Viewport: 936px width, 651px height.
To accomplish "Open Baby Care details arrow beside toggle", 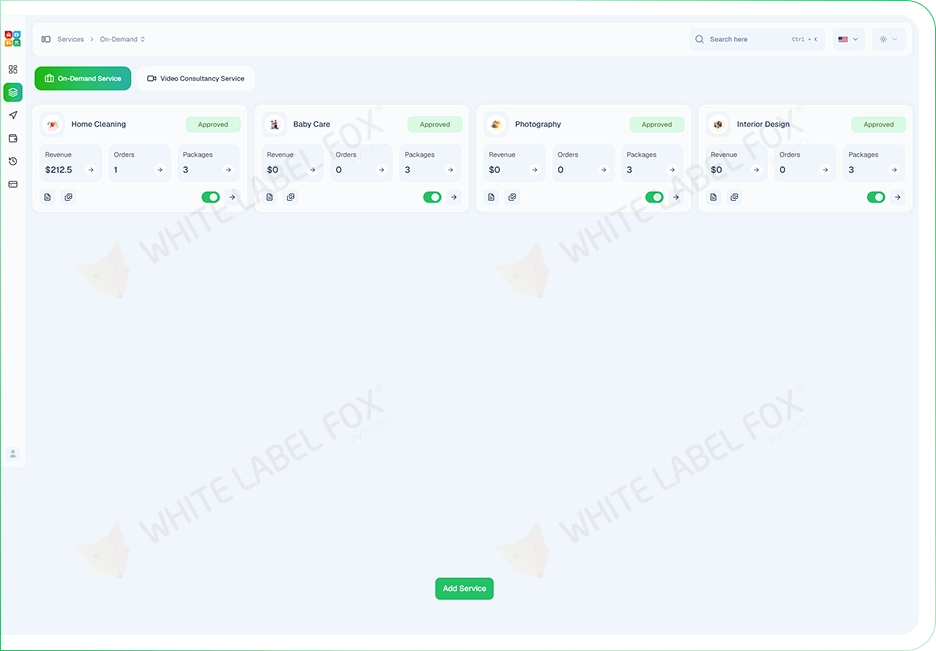I will pyautogui.click(x=454, y=197).
